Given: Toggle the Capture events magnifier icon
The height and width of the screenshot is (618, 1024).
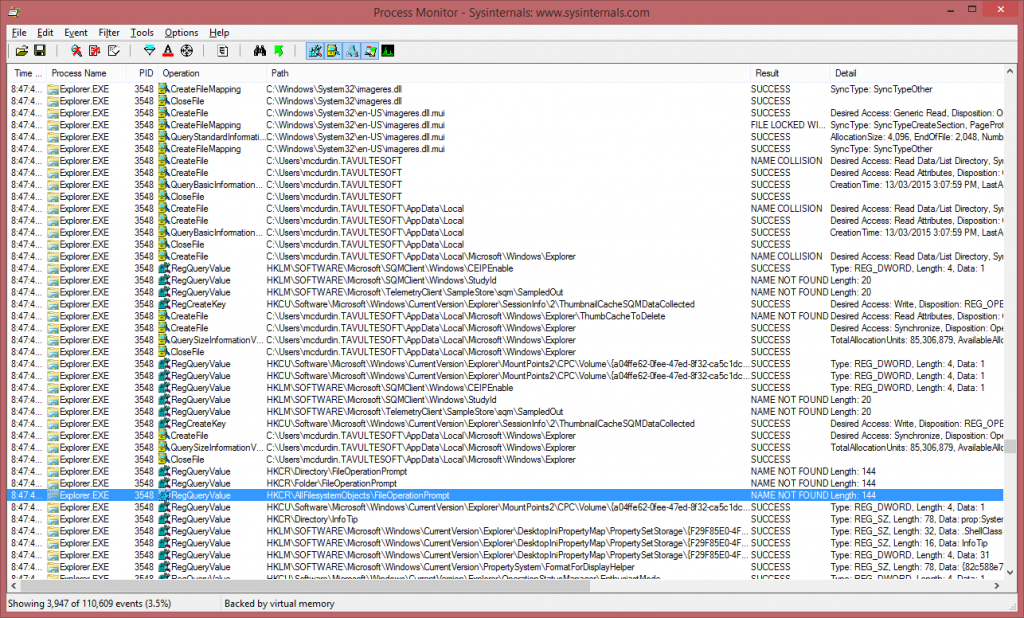Looking at the screenshot, I should click(76, 51).
